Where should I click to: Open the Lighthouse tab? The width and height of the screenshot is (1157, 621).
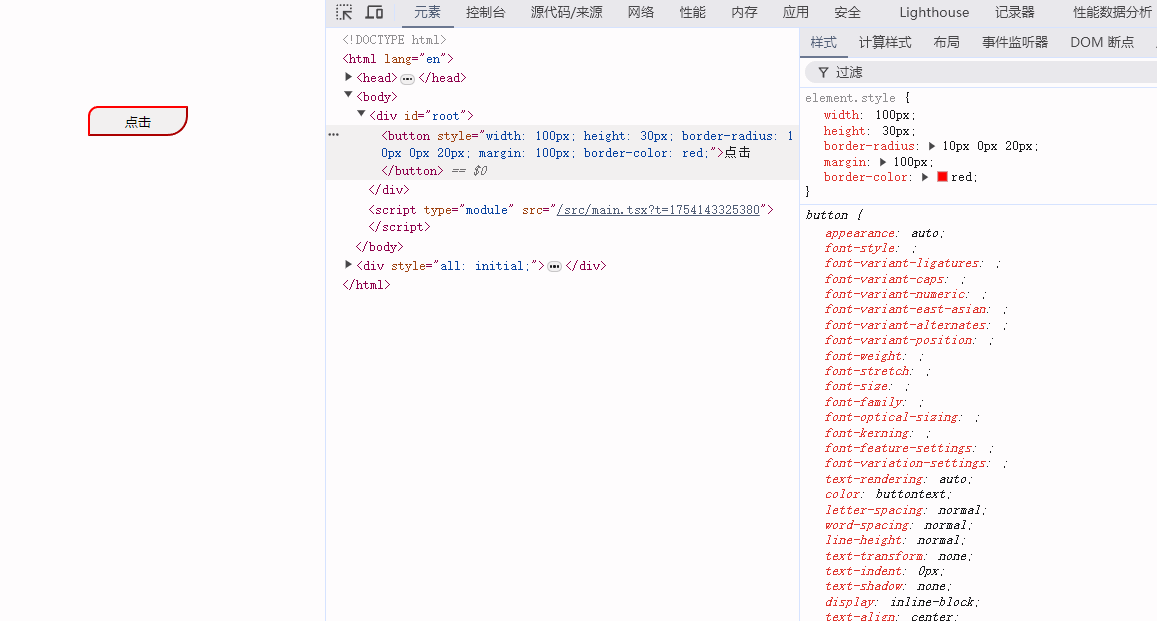[934, 13]
